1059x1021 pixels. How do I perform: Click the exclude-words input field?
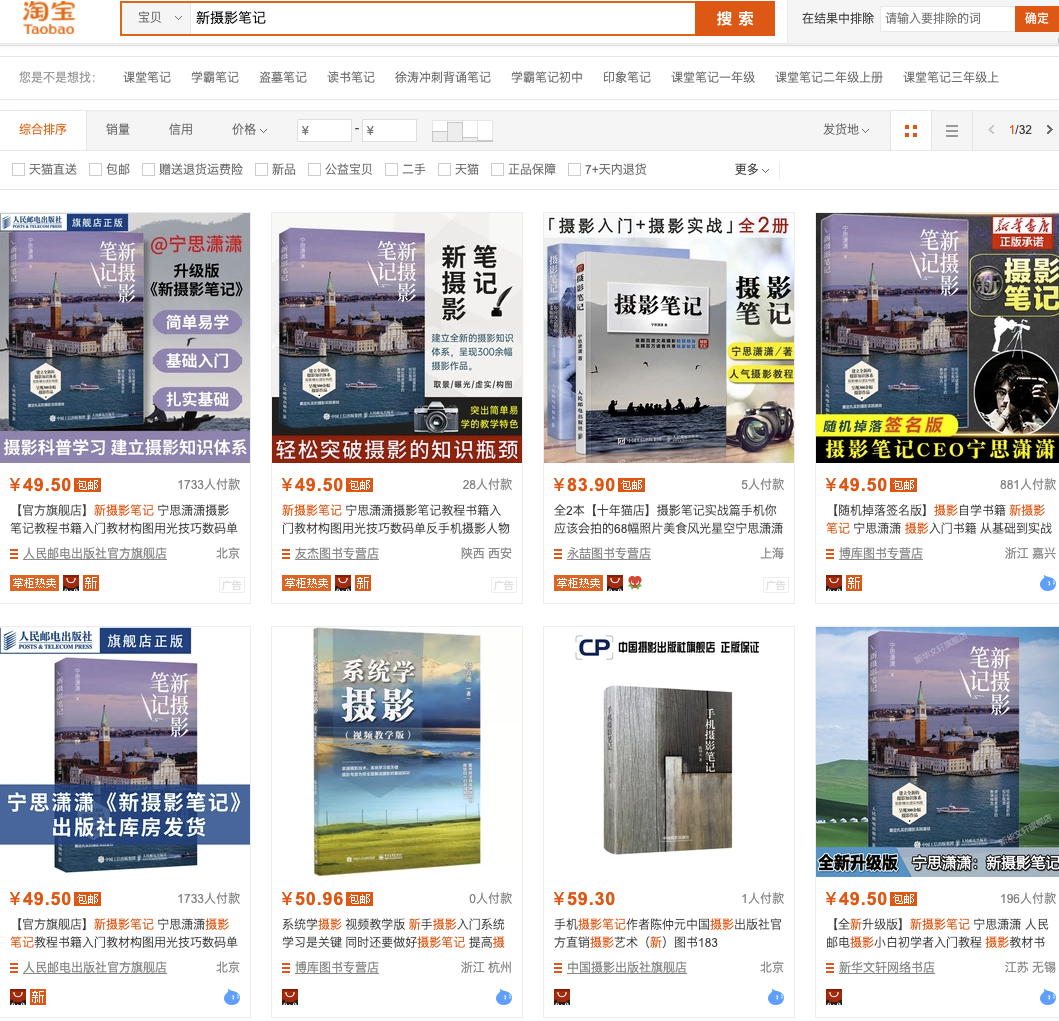click(948, 18)
